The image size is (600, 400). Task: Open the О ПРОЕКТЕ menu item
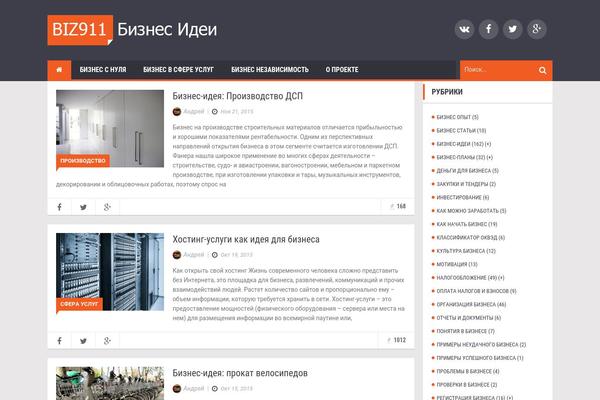tap(342, 70)
